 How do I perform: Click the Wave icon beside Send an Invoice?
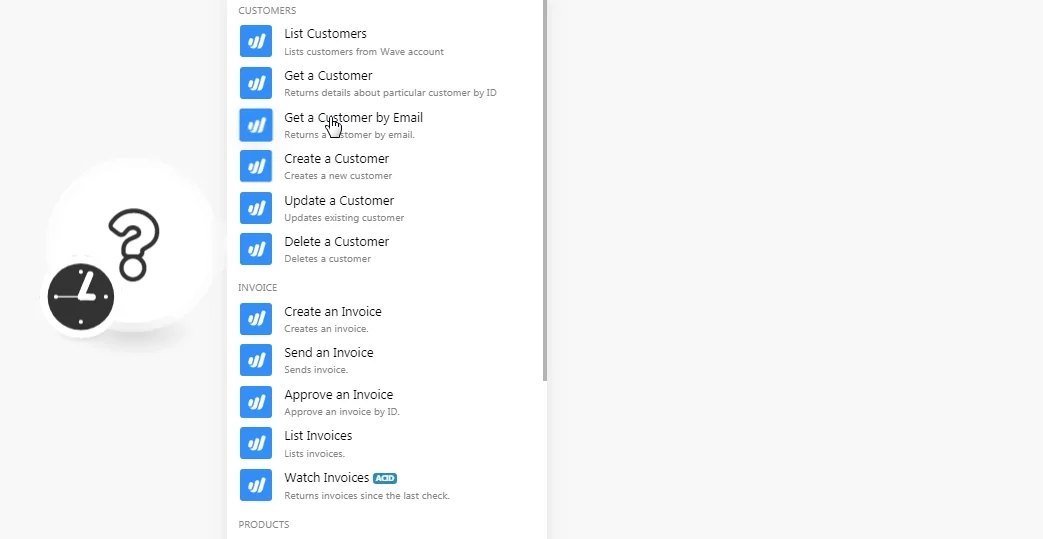pos(256,360)
